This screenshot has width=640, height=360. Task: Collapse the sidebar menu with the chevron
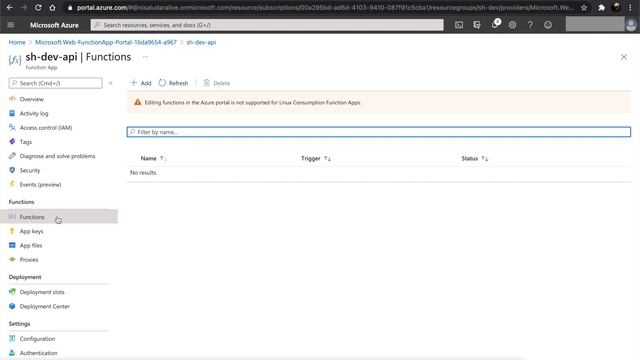pos(111,83)
